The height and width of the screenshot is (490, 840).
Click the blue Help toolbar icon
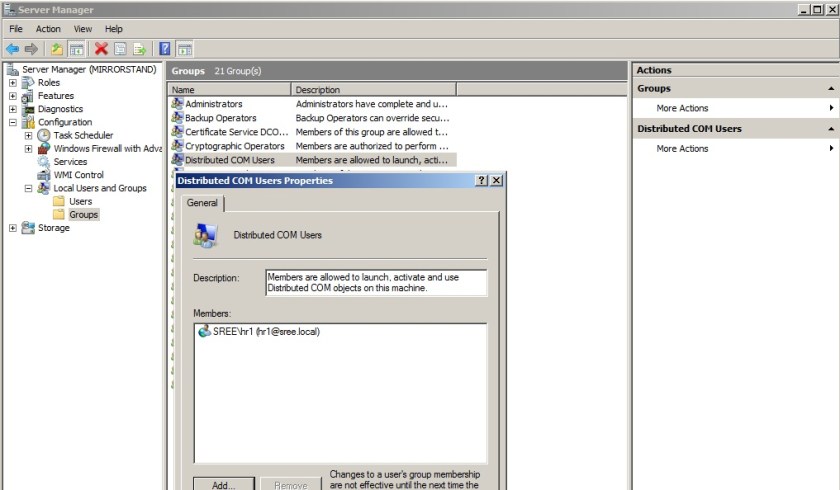pos(165,49)
